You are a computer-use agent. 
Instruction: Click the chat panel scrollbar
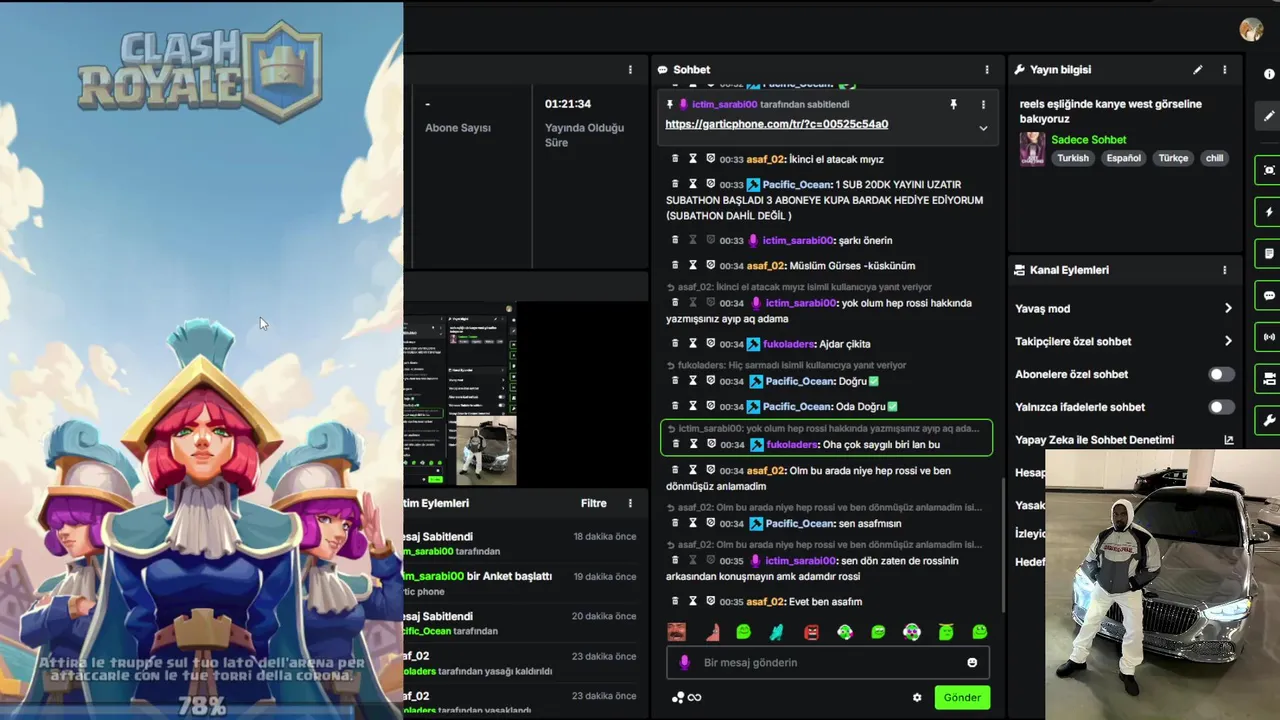(x=1003, y=545)
